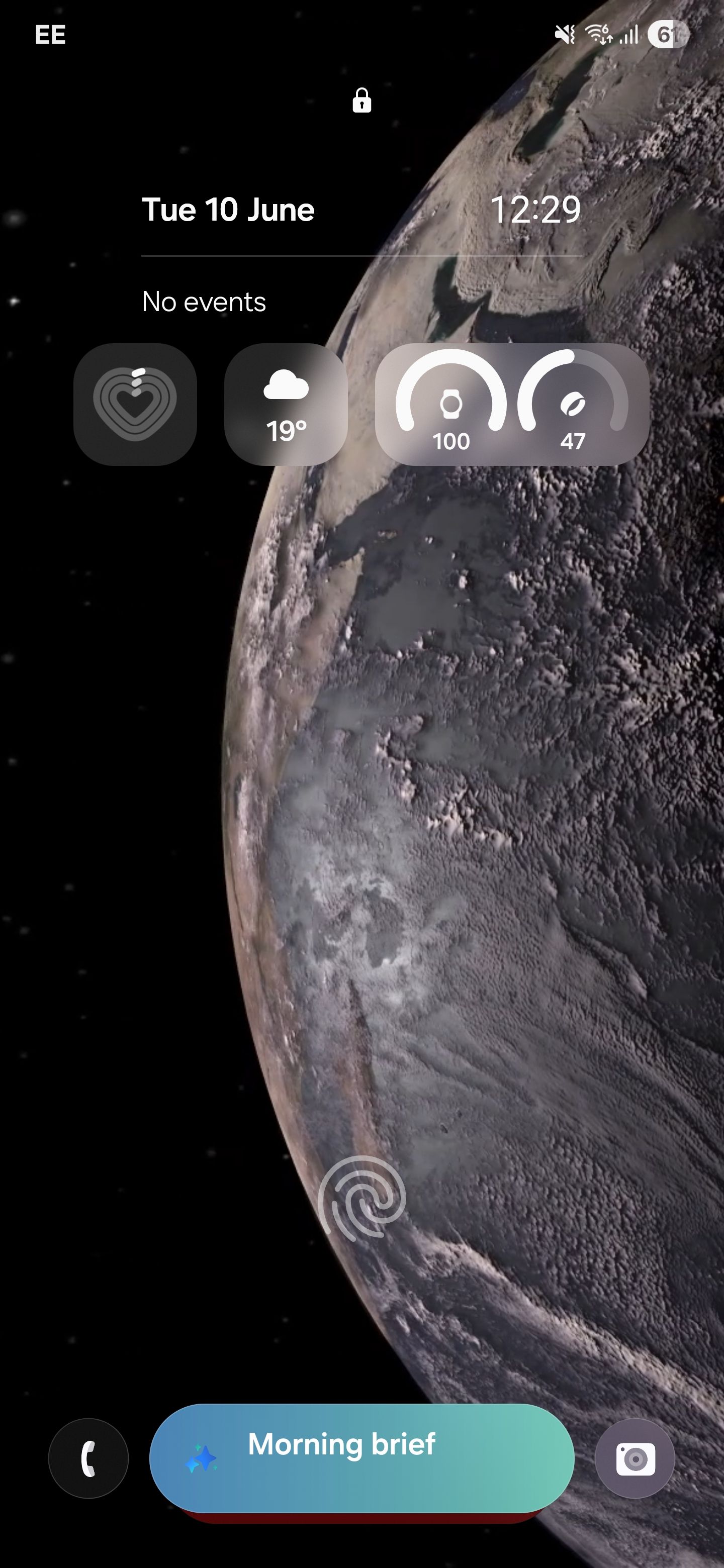Tap the battery level 61 indicator
This screenshot has height=1568, width=724.
tap(667, 35)
